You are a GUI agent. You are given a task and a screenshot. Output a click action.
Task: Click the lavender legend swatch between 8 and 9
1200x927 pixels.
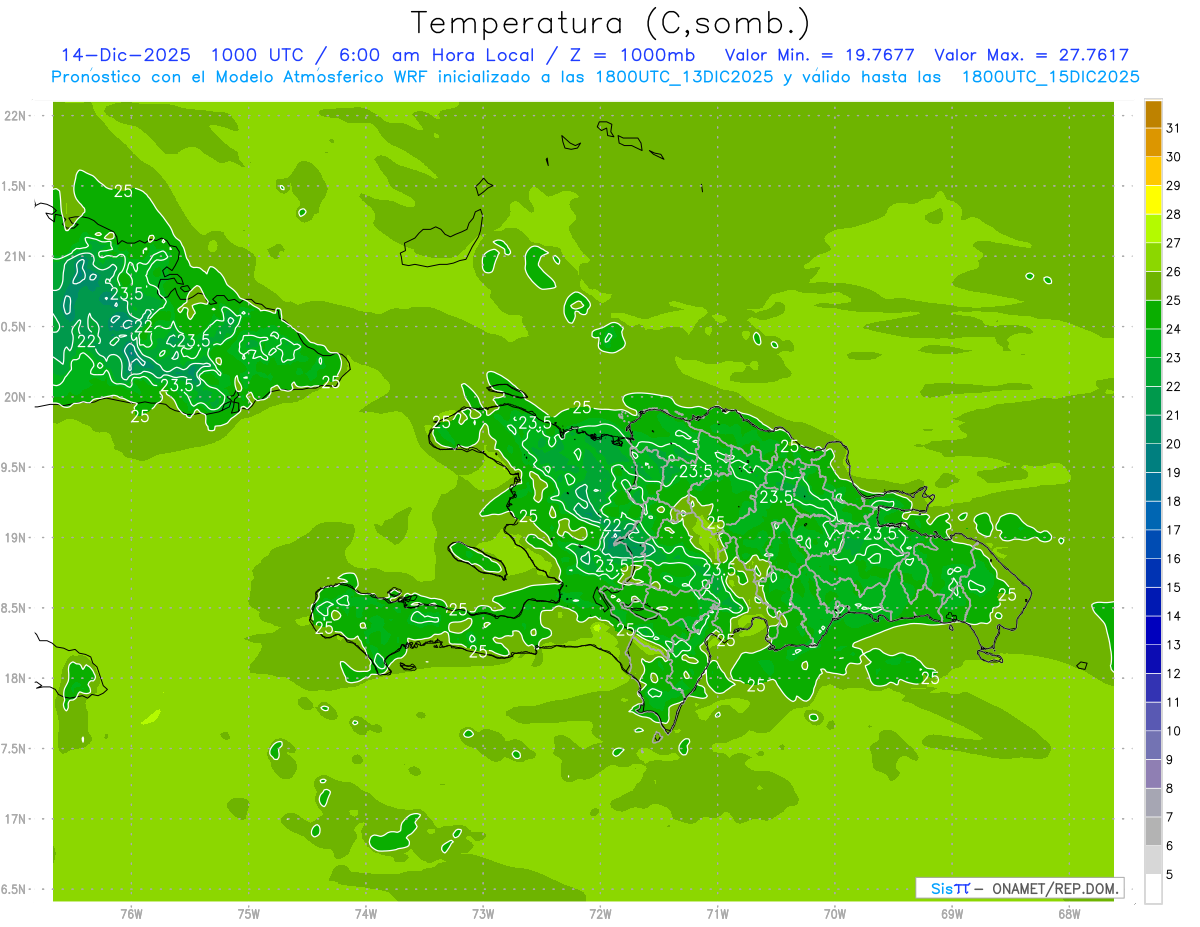pos(1153,774)
